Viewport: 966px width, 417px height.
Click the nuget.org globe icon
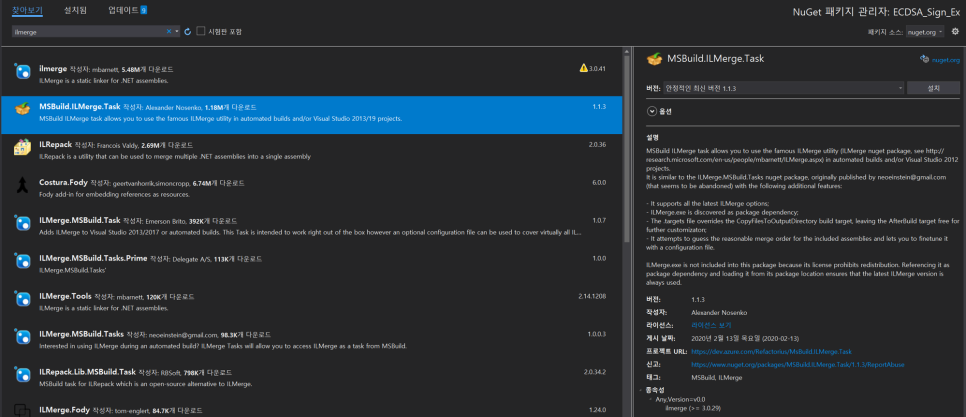coord(924,59)
